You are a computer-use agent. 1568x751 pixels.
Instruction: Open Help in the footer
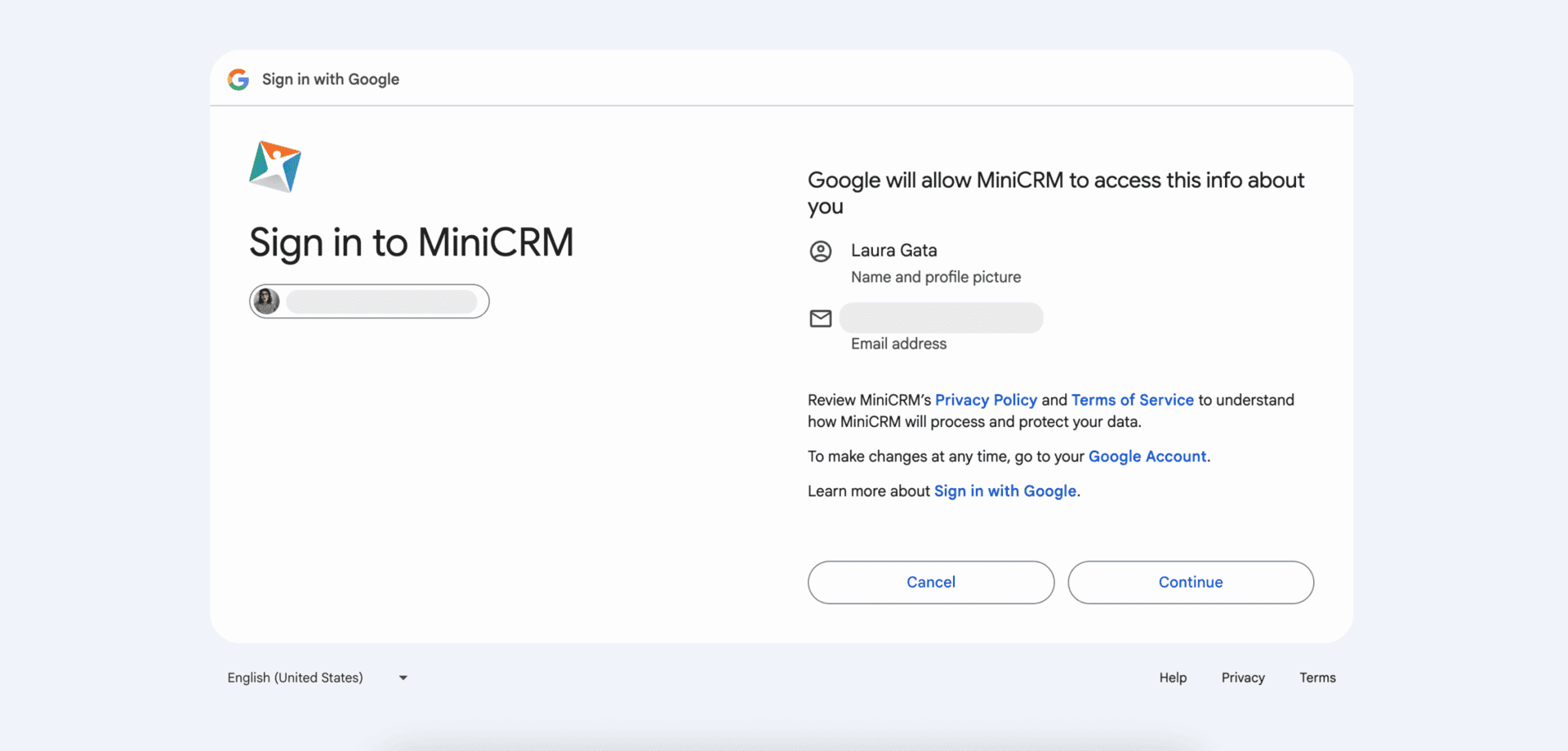[1173, 678]
